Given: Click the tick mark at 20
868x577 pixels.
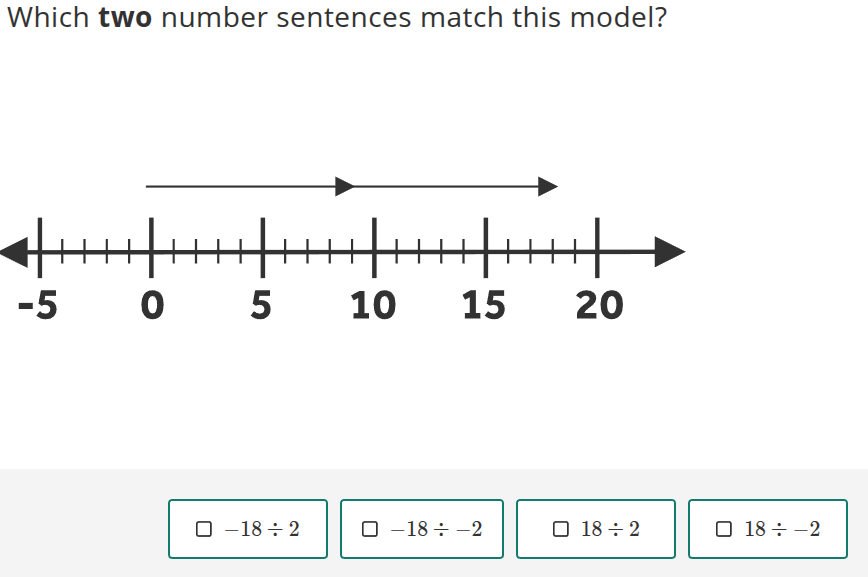Looking at the screenshot, I should [x=598, y=248].
